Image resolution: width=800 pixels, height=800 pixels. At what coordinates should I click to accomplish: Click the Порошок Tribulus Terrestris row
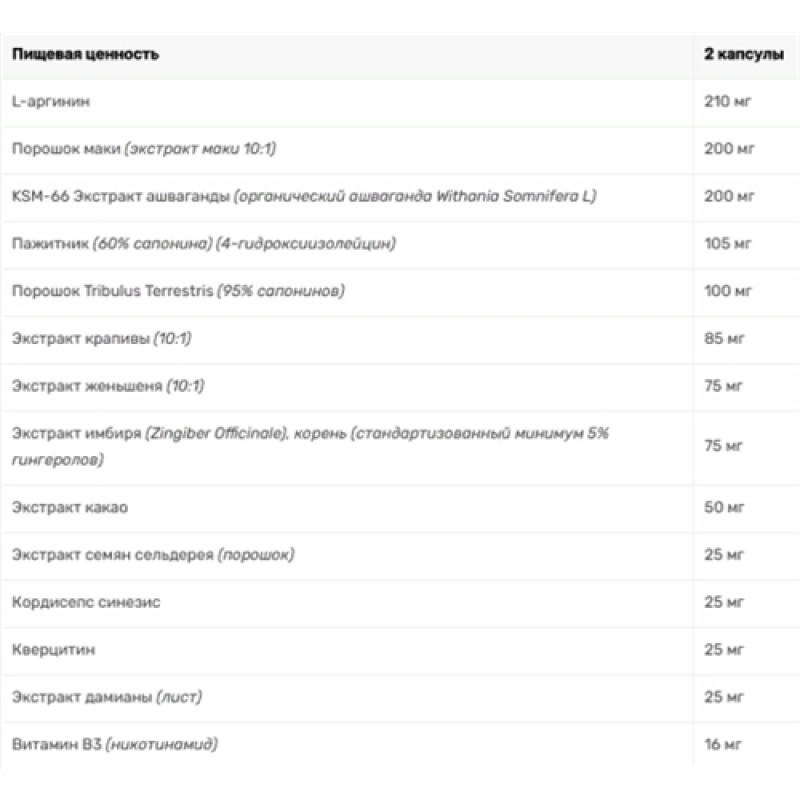point(178,291)
